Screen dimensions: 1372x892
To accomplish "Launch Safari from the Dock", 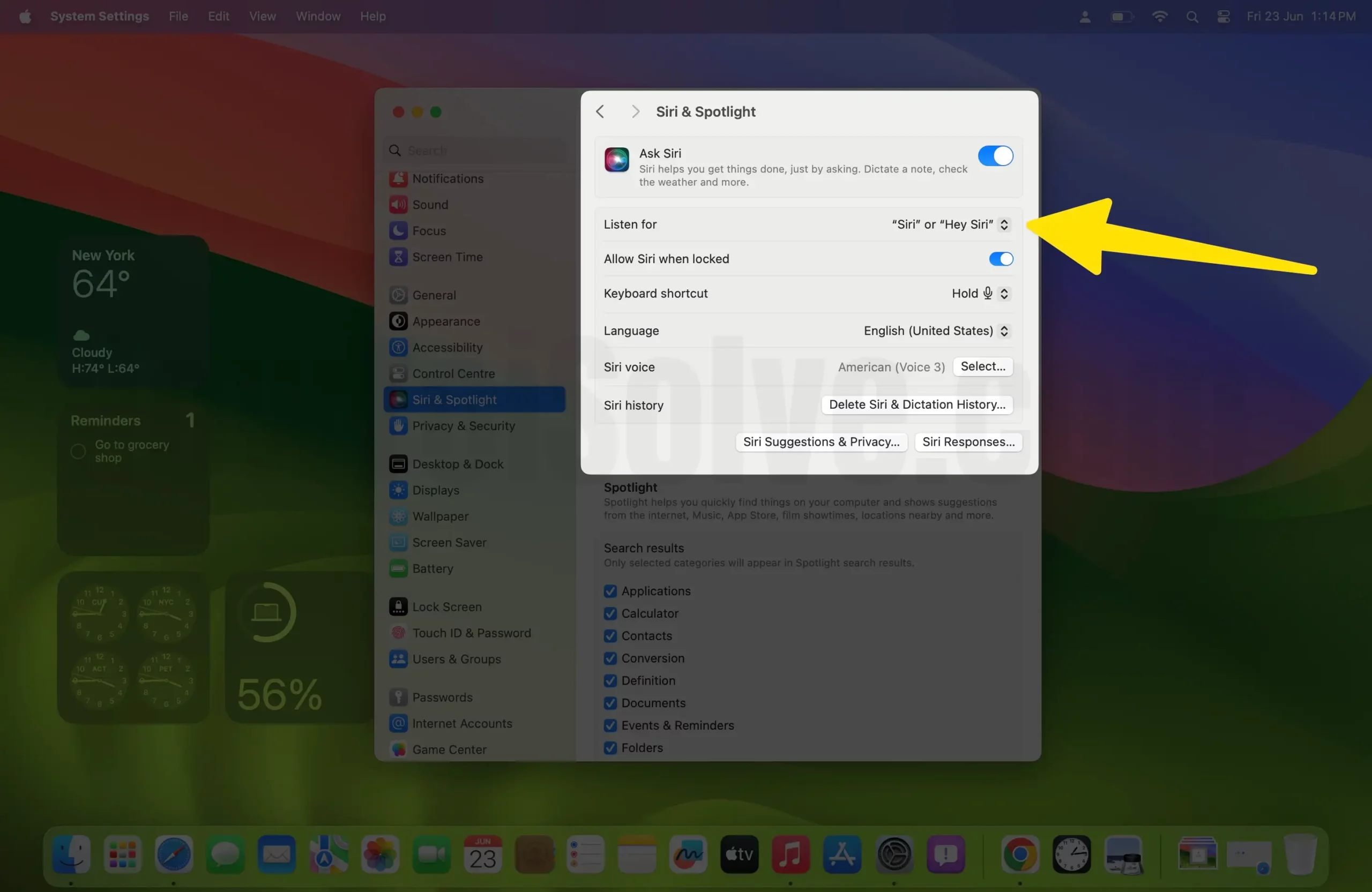I will coord(174,854).
